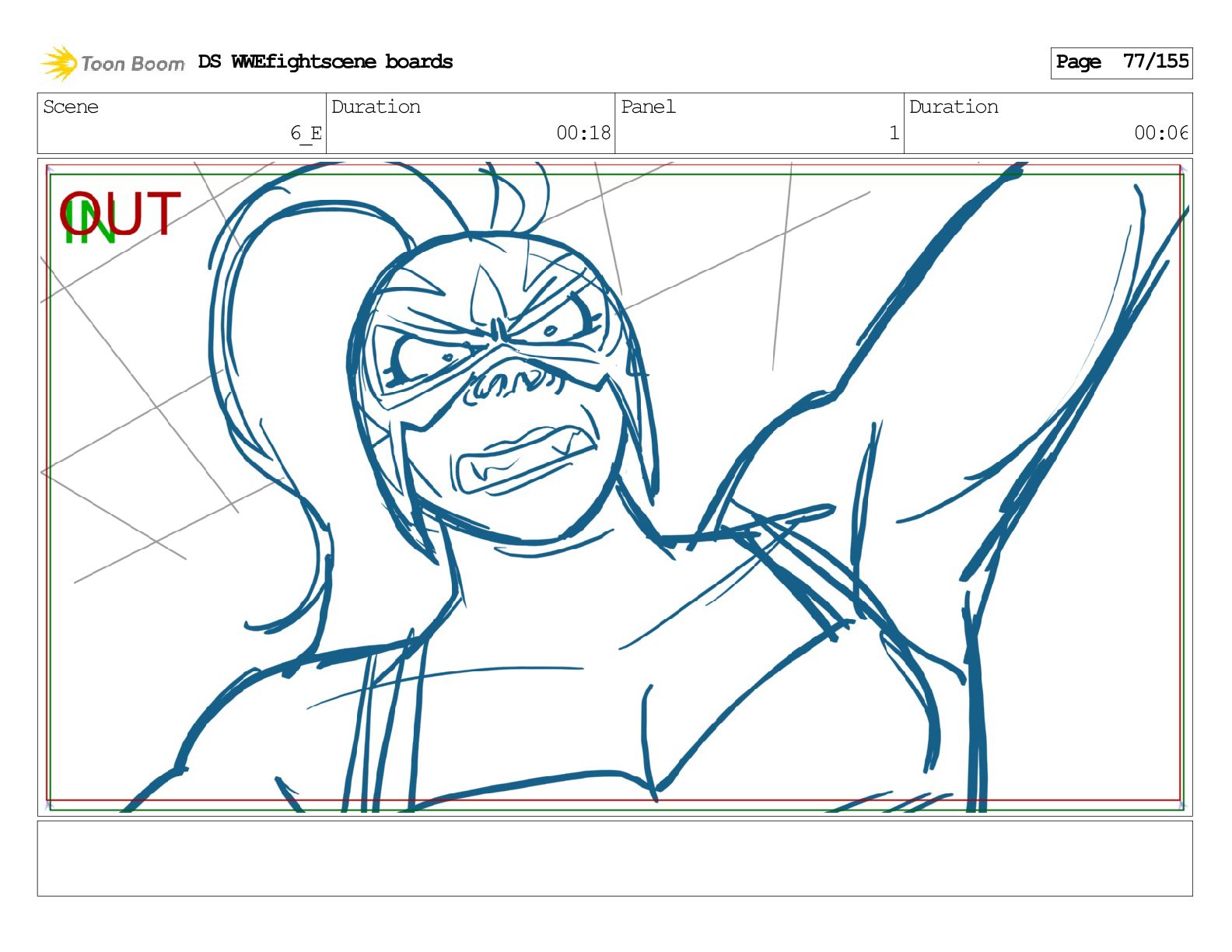Select the scene value '6_E'
1232x952 pixels.
[x=306, y=133]
